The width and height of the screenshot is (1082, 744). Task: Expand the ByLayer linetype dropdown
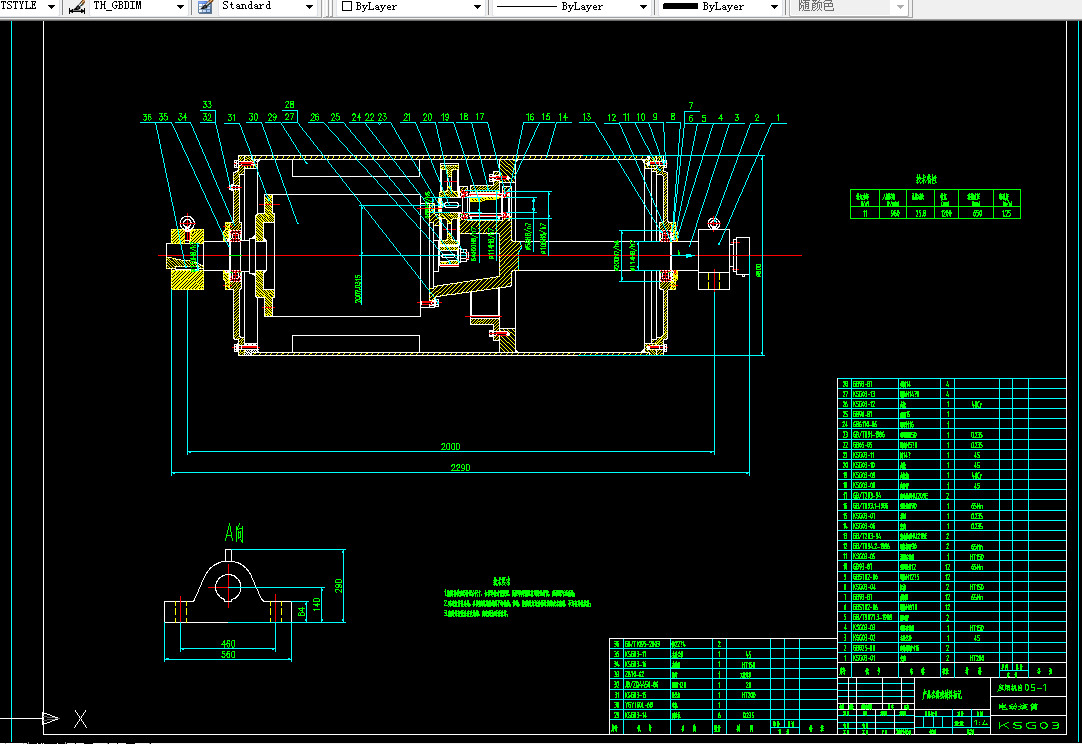click(642, 7)
